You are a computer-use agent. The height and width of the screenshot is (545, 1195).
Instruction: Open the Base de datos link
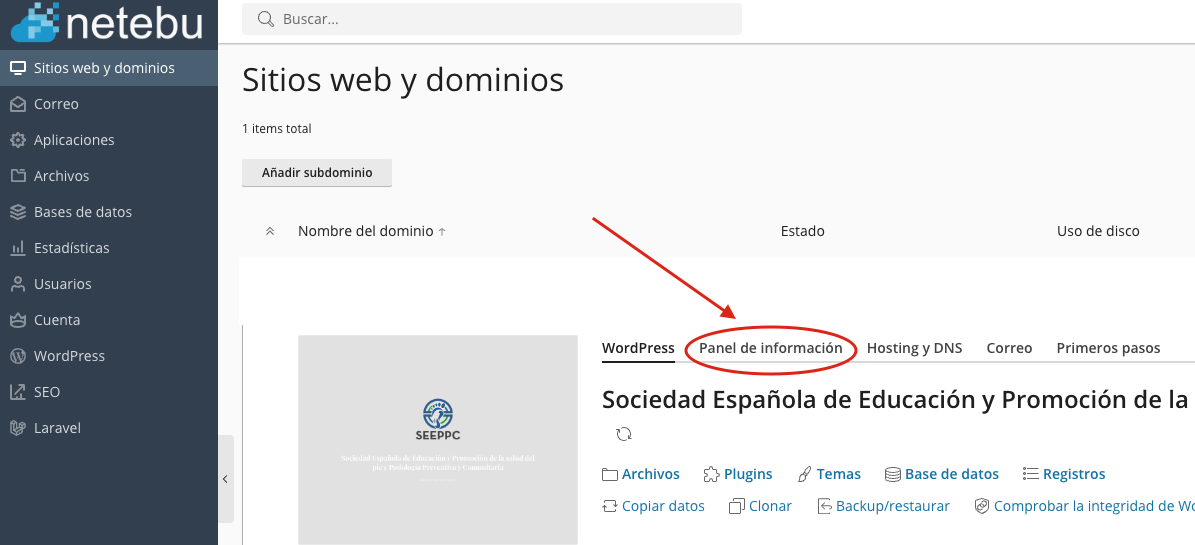click(x=952, y=474)
